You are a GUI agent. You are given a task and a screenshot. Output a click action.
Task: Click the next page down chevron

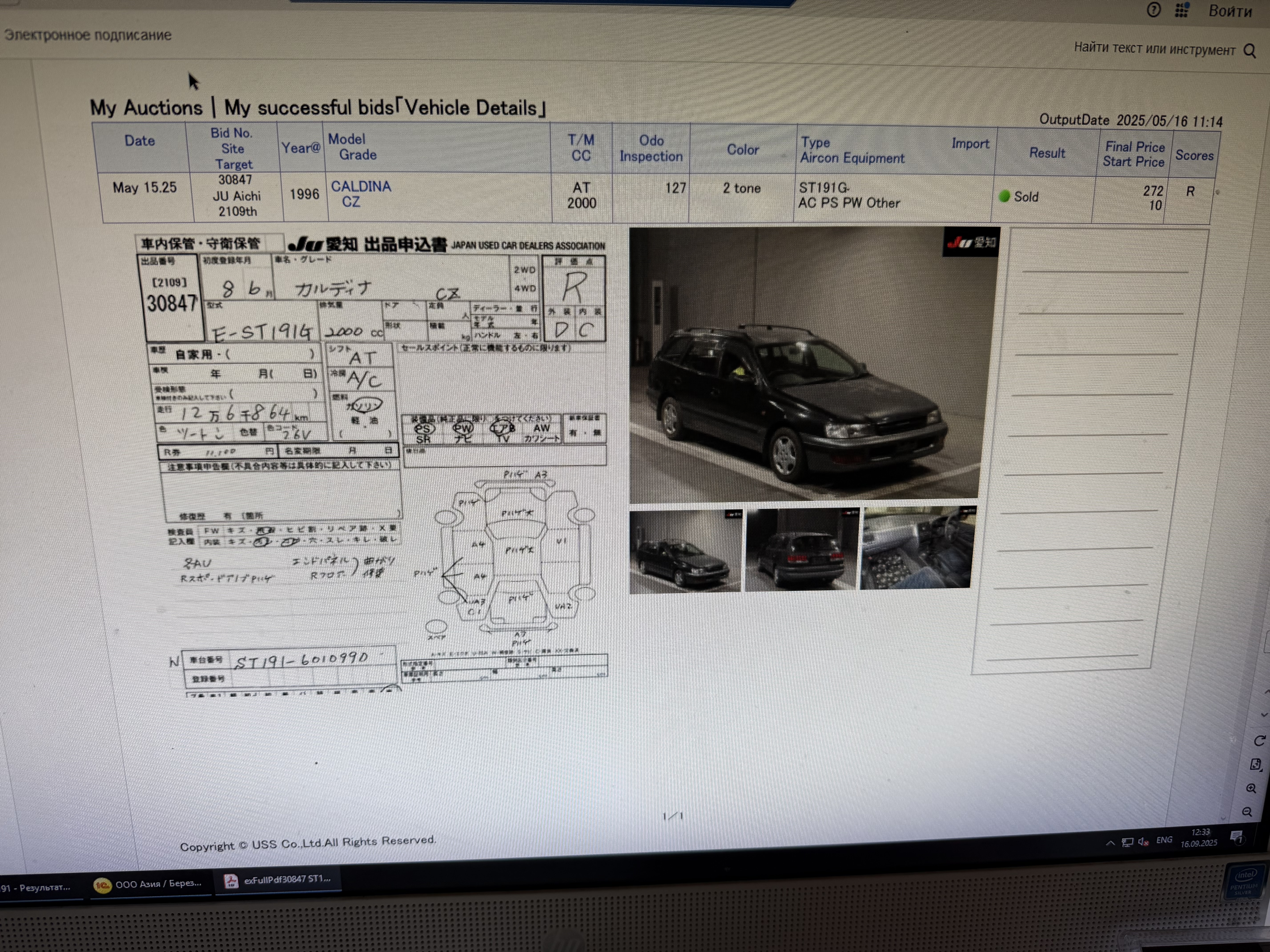point(1264,715)
